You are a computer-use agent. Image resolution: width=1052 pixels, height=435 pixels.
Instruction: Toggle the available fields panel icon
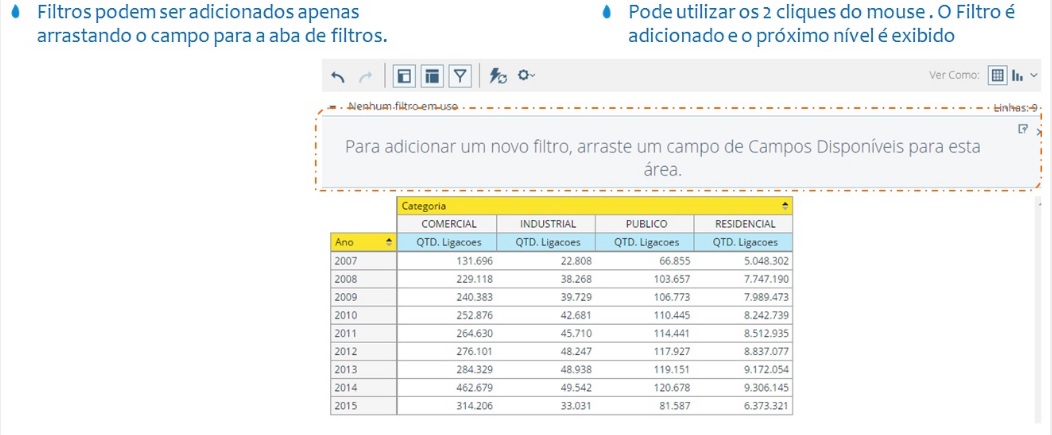pos(403,75)
